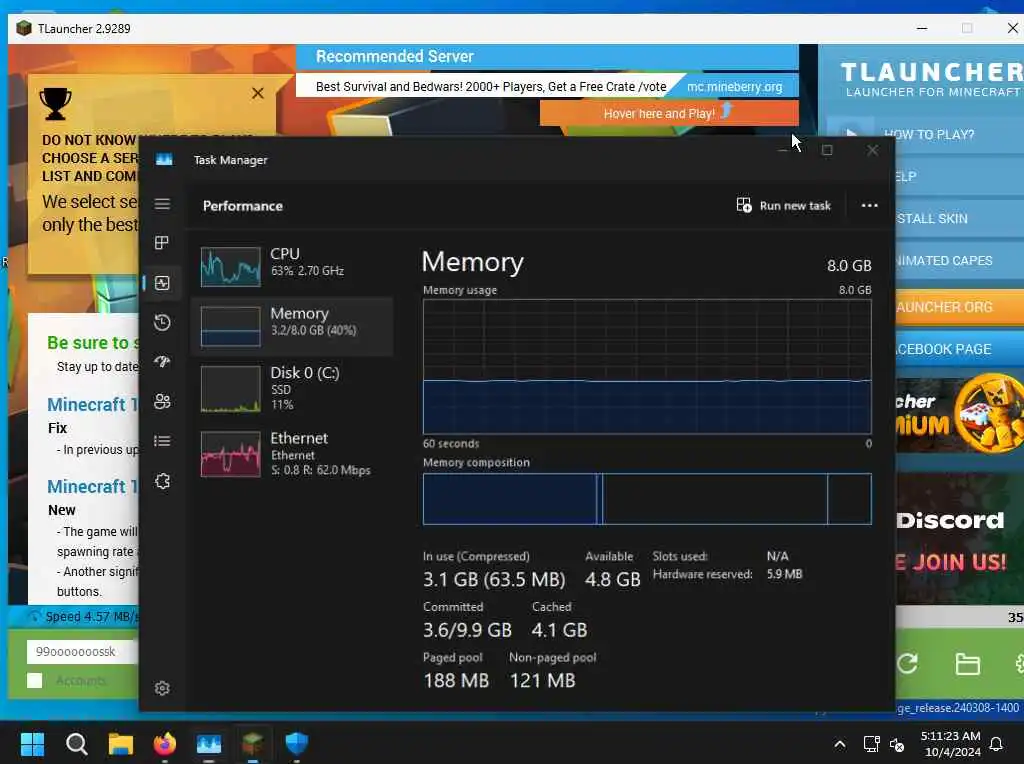Click the Memory usage graph
1024x764 pixels.
point(647,366)
